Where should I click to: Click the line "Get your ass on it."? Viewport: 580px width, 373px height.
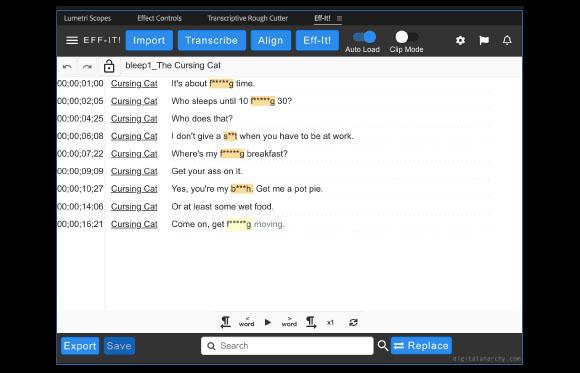(x=207, y=171)
